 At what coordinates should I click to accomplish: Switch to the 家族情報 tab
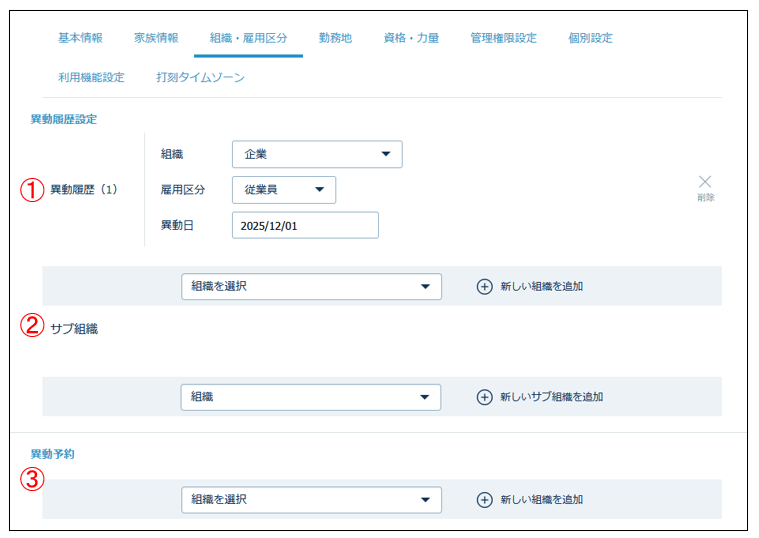(156, 38)
